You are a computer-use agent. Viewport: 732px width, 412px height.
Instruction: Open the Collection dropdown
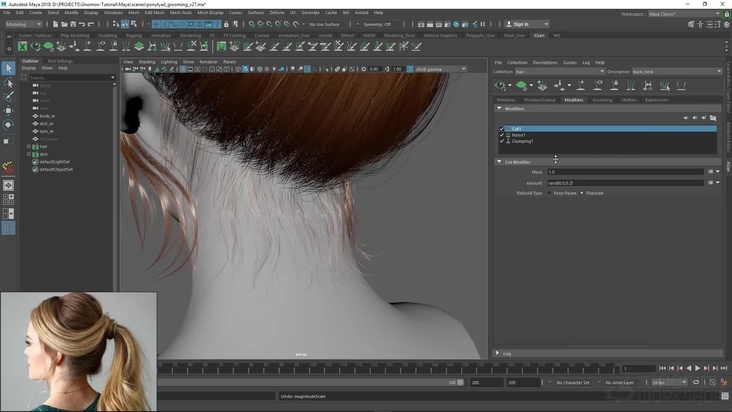[x=559, y=71]
